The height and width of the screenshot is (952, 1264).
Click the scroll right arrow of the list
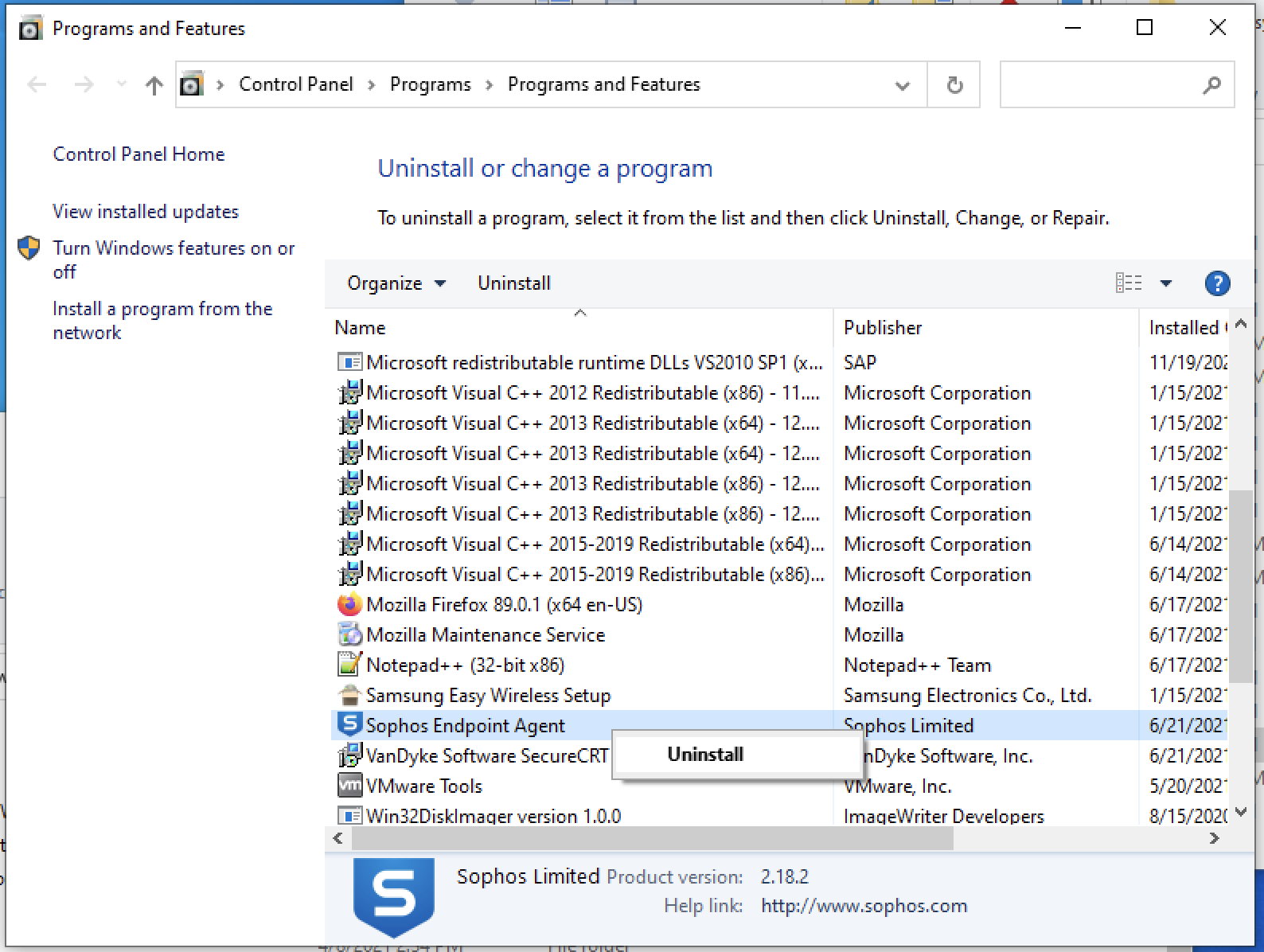click(1215, 838)
